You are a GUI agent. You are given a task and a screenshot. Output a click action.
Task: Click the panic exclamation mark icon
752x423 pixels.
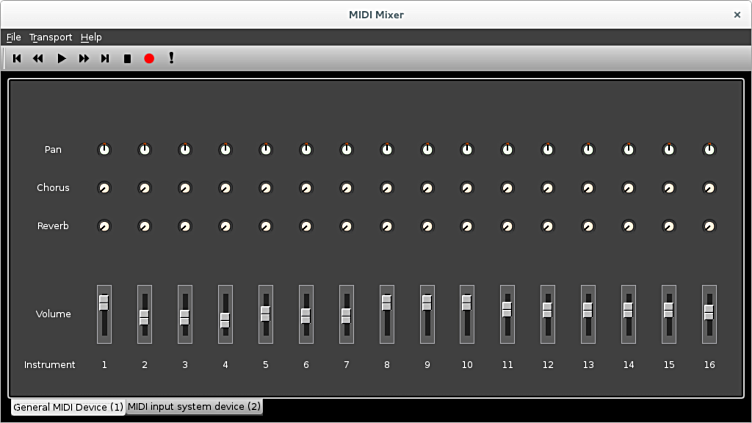pyautogui.click(x=171, y=59)
